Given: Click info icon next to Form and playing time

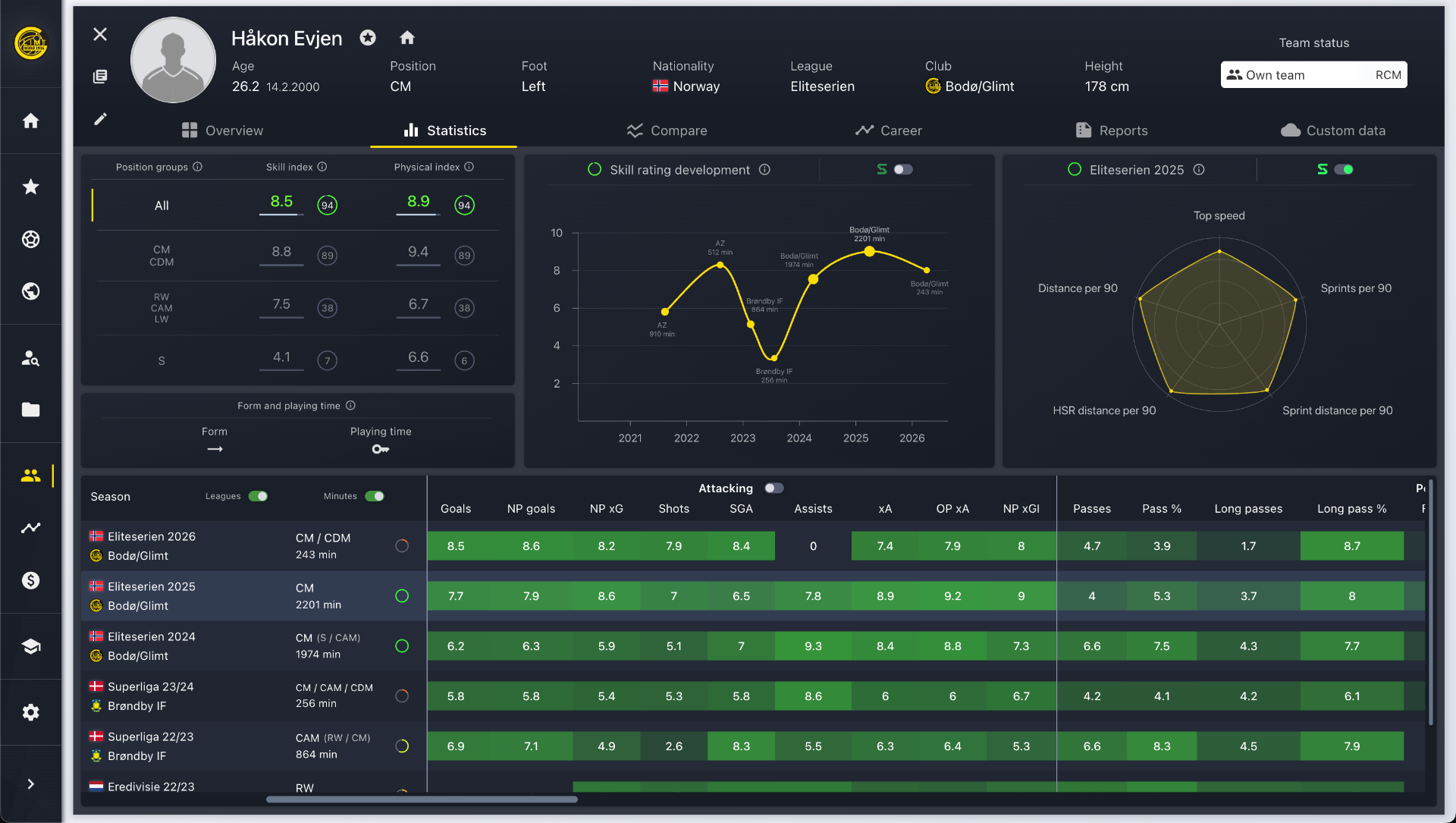Looking at the screenshot, I should pos(350,406).
